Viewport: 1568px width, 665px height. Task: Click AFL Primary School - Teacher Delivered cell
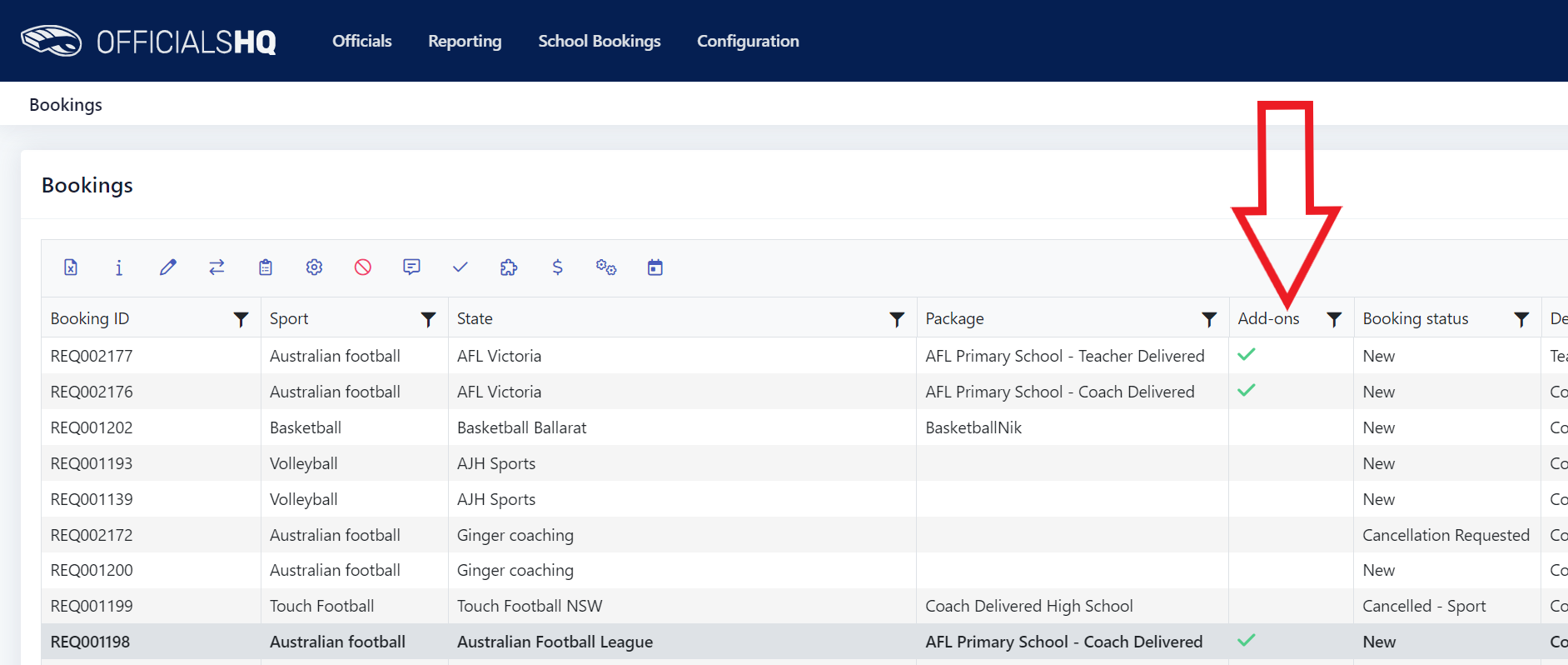[1065, 356]
